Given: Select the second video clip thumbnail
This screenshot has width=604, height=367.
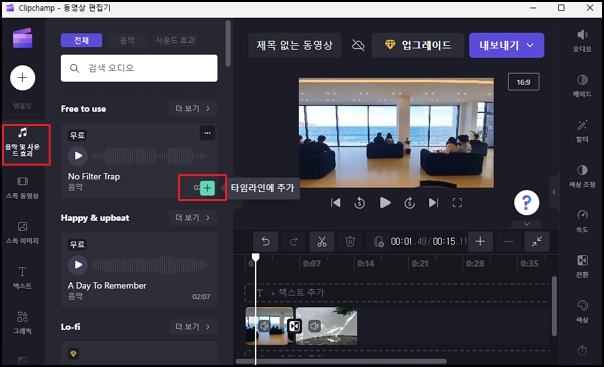Looking at the screenshot, I should pos(326,326).
